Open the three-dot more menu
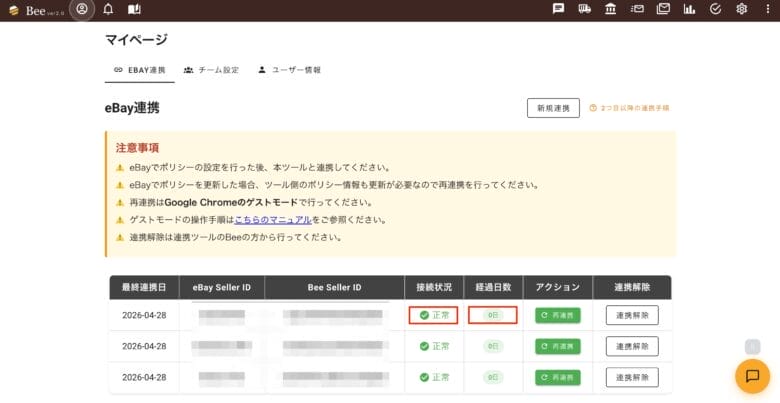This screenshot has width=780, height=403. (x=768, y=9)
